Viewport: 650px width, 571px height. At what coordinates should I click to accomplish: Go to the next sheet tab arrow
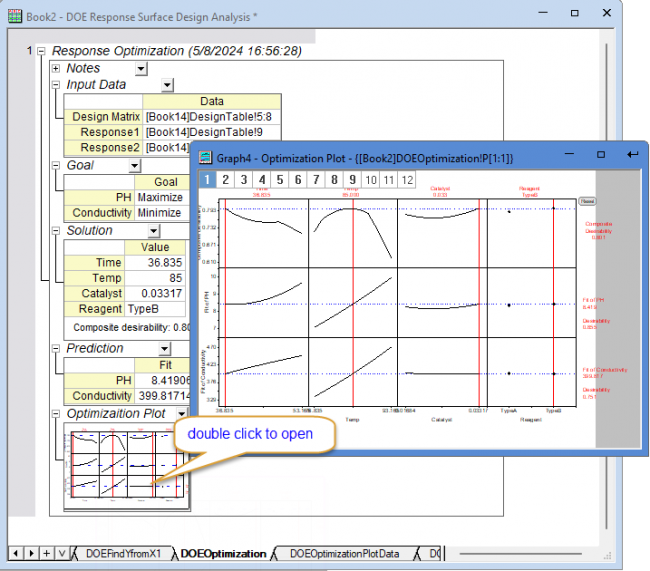click(31, 553)
